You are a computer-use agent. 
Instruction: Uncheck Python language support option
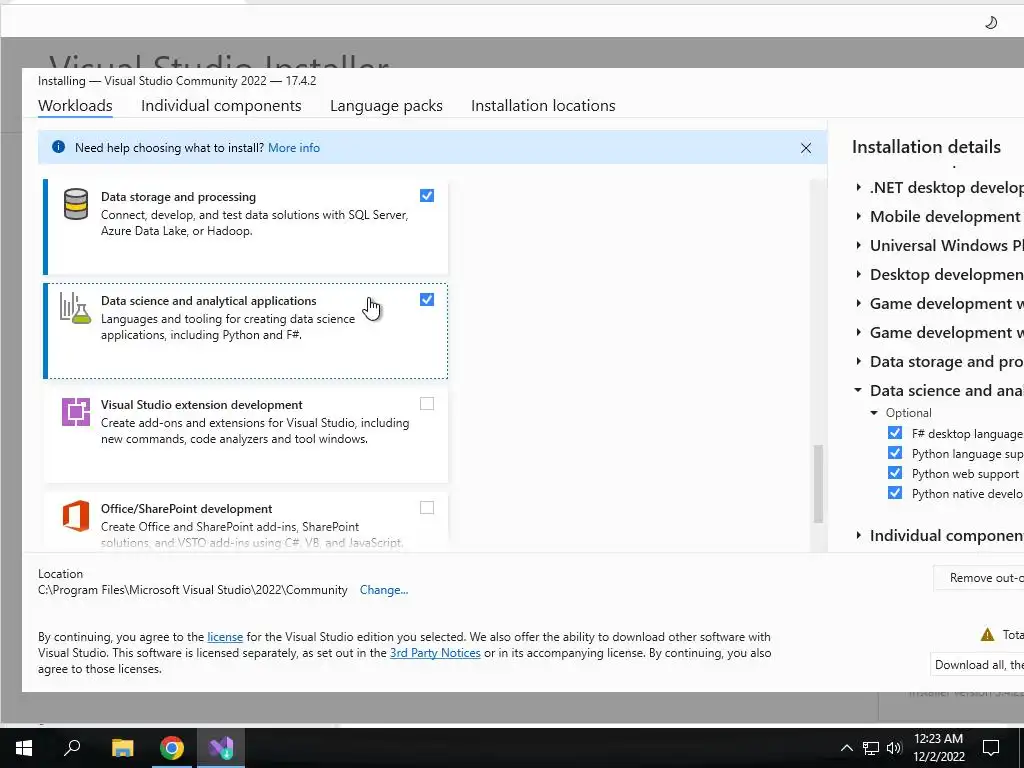point(895,453)
